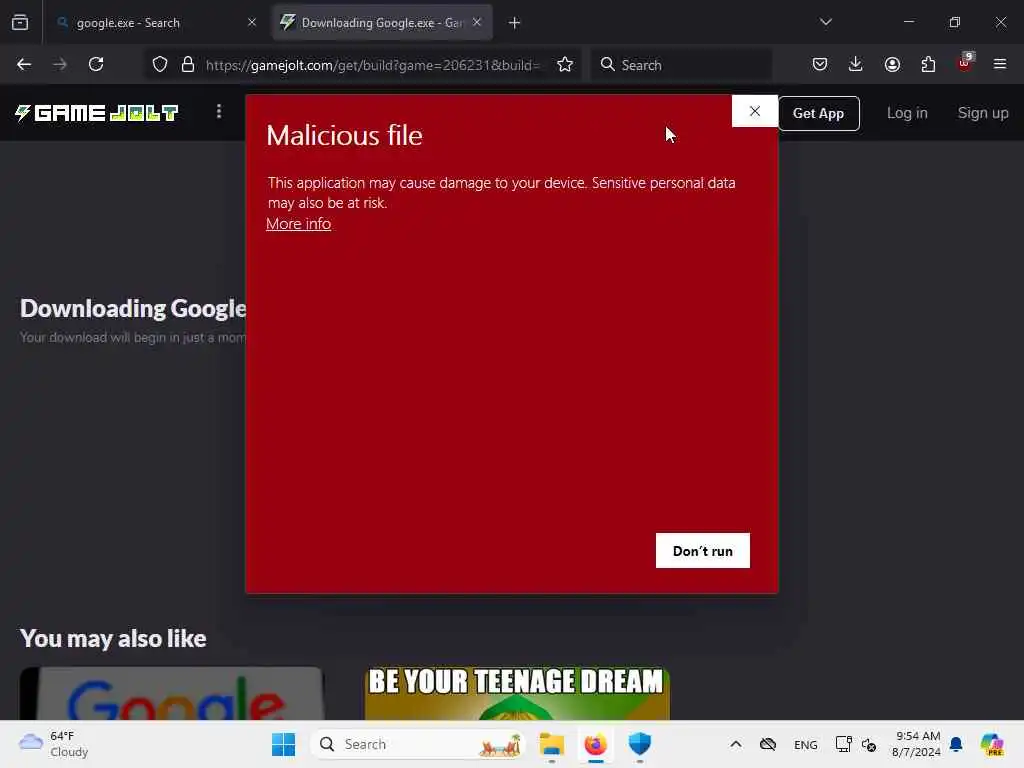
Task: Click the Don't run button
Action: pyautogui.click(x=703, y=551)
